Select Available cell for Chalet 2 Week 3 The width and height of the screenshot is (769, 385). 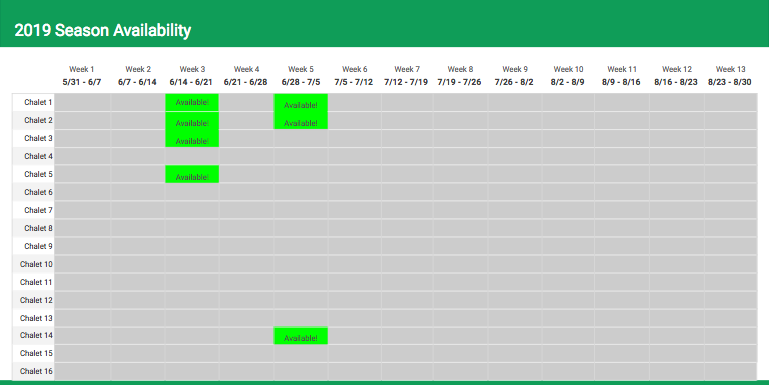(x=192, y=121)
